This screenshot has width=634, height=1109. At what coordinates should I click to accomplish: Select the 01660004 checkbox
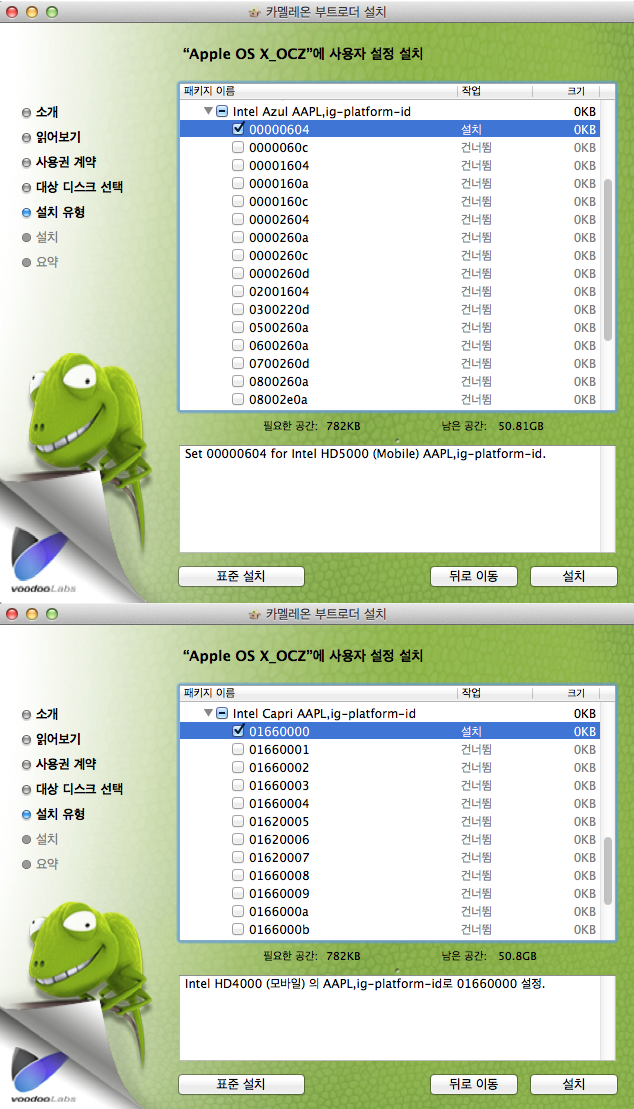238,803
